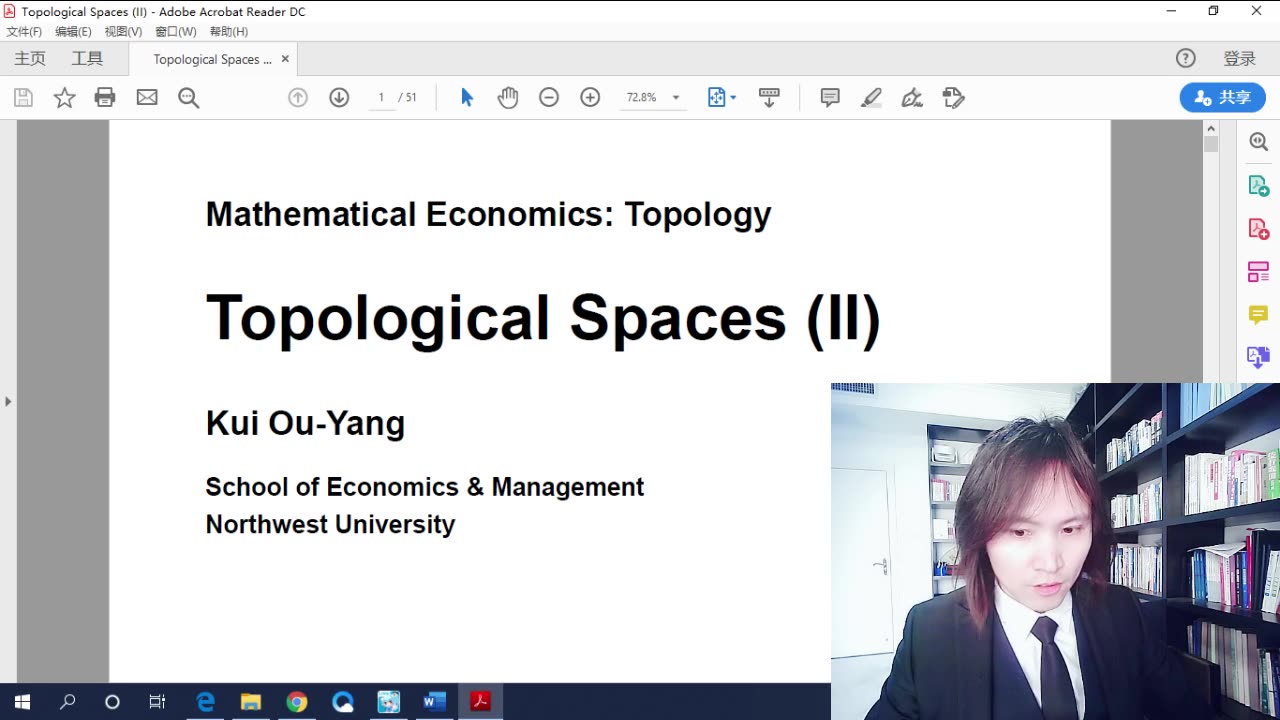1280x720 pixels.
Task: Open Cortana circle in taskbar
Action: [x=112, y=702]
